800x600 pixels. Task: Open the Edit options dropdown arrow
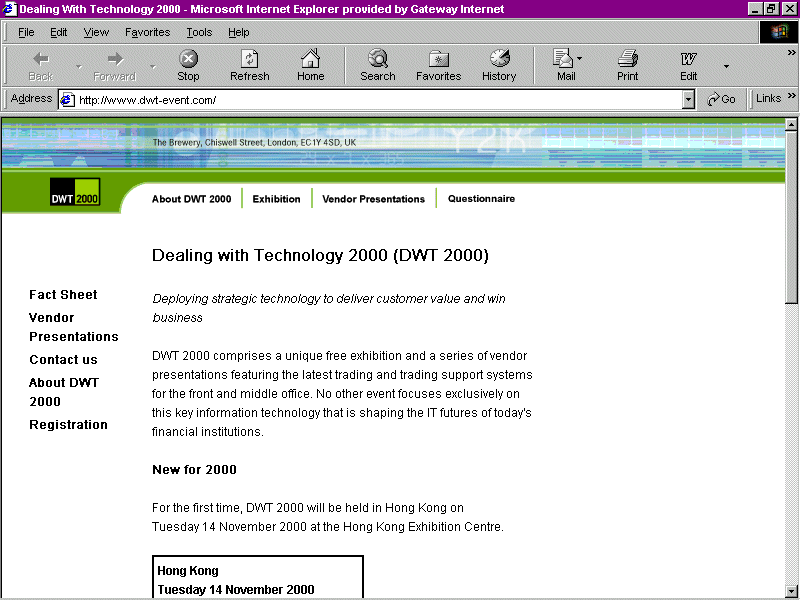[726, 66]
